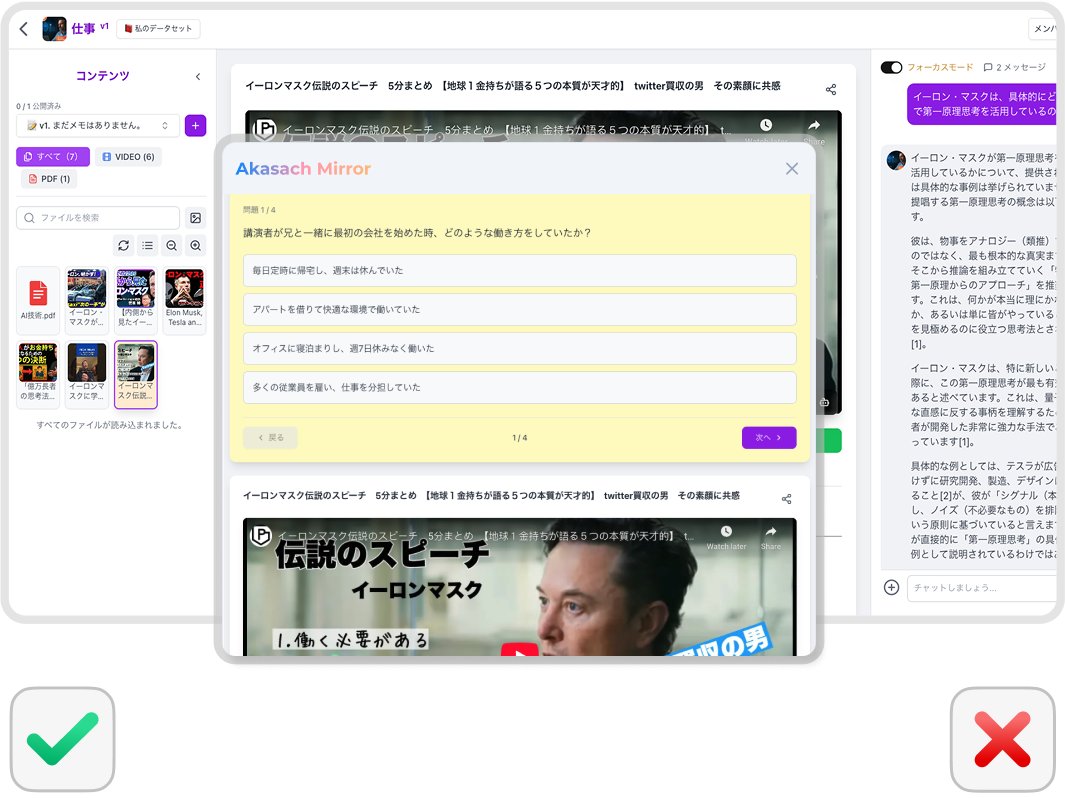Disable フォーカスモード toggle in chat panel

(x=891, y=67)
